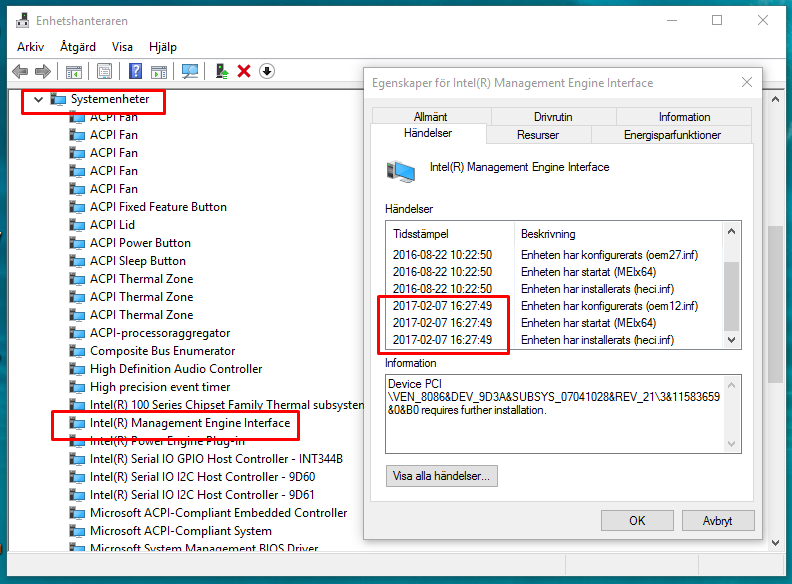The image size is (792, 584).
Task: Click the Forward arrow toolbar icon
Action: (43, 71)
